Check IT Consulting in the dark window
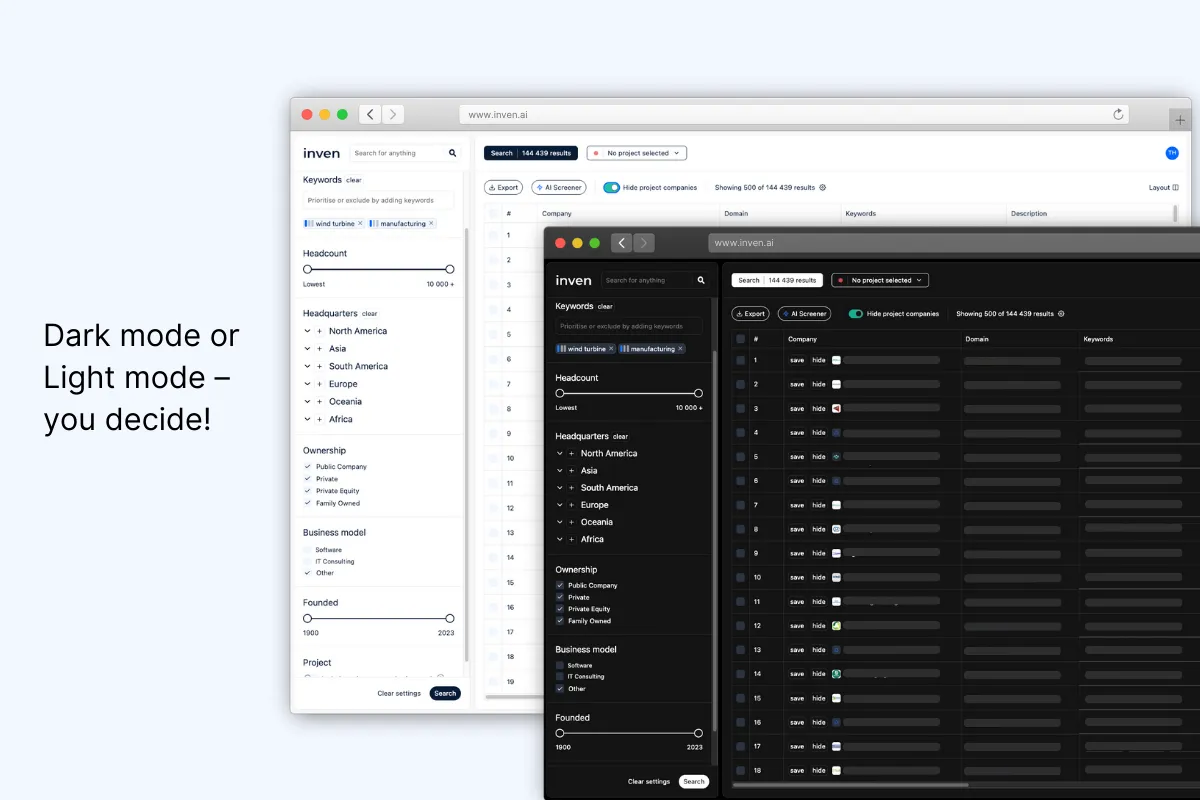1200x800 pixels. point(560,677)
